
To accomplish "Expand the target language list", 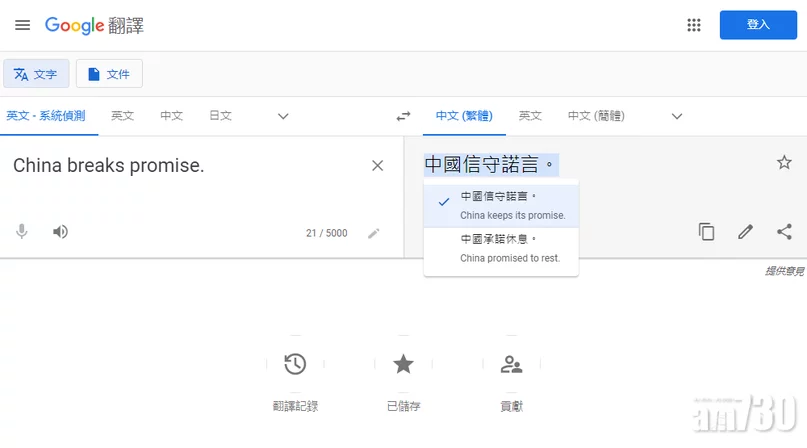I will pos(677,116).
